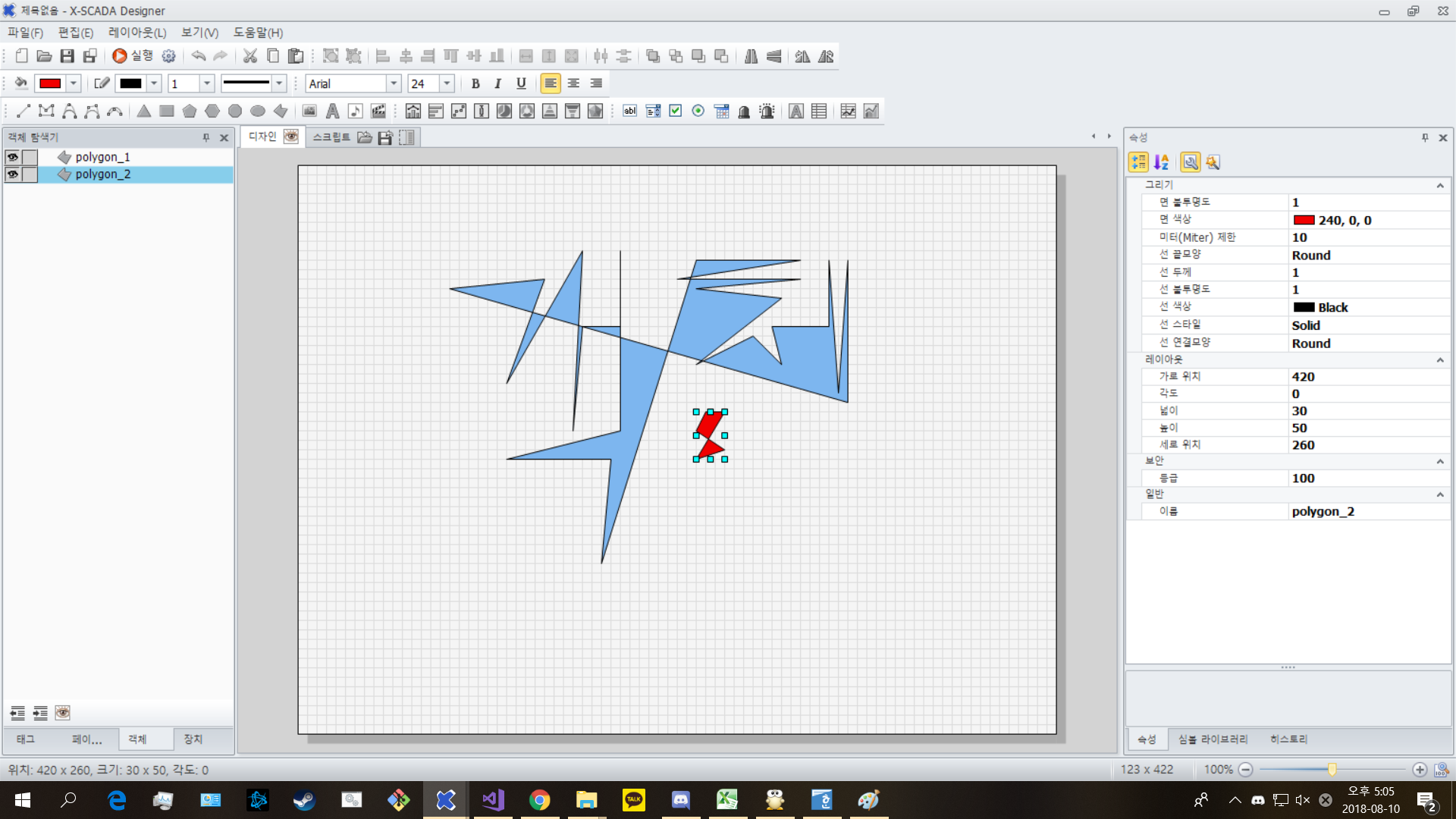
Task: Collapse the 레이아웃 property section
Action: [x=1439, y=360]
